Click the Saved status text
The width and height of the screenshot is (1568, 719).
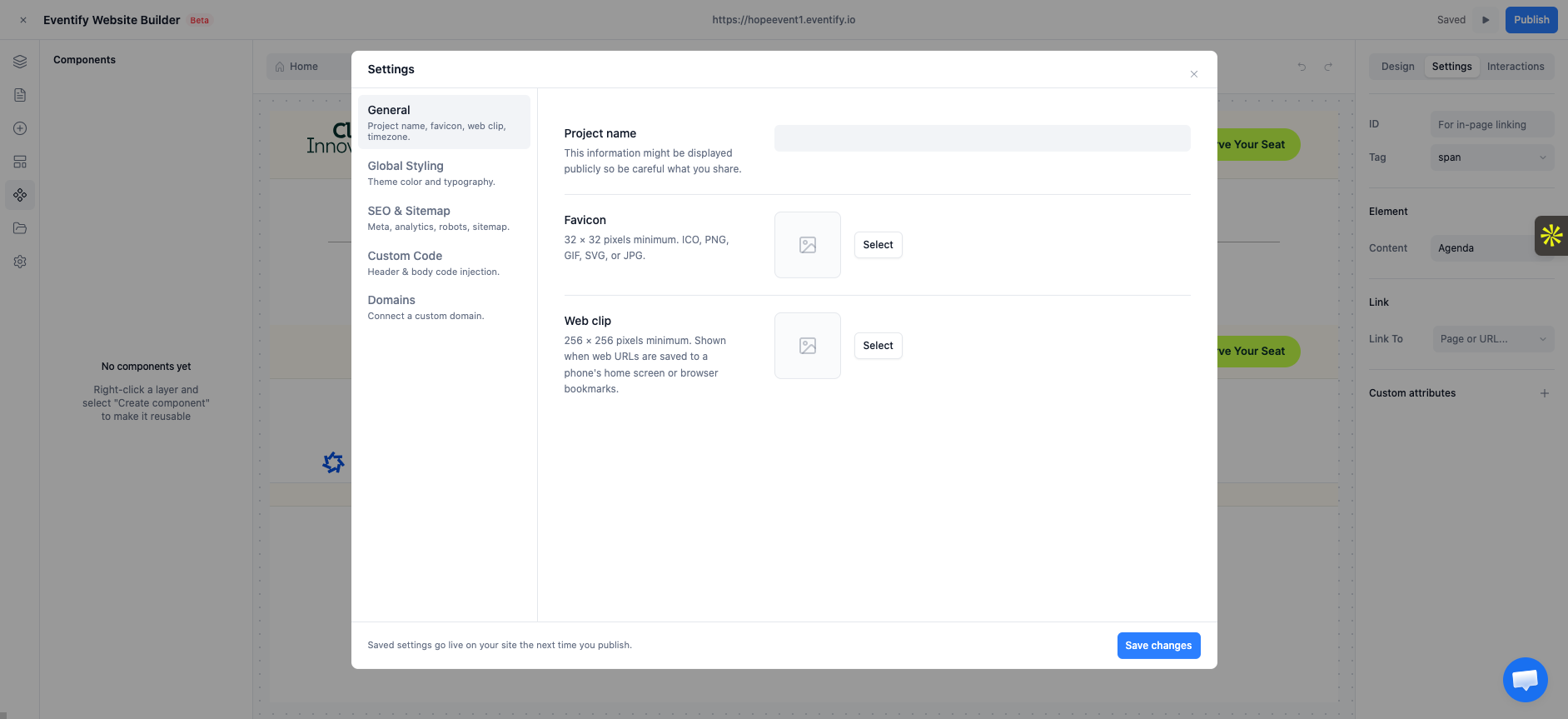[x=1451, y=20]
